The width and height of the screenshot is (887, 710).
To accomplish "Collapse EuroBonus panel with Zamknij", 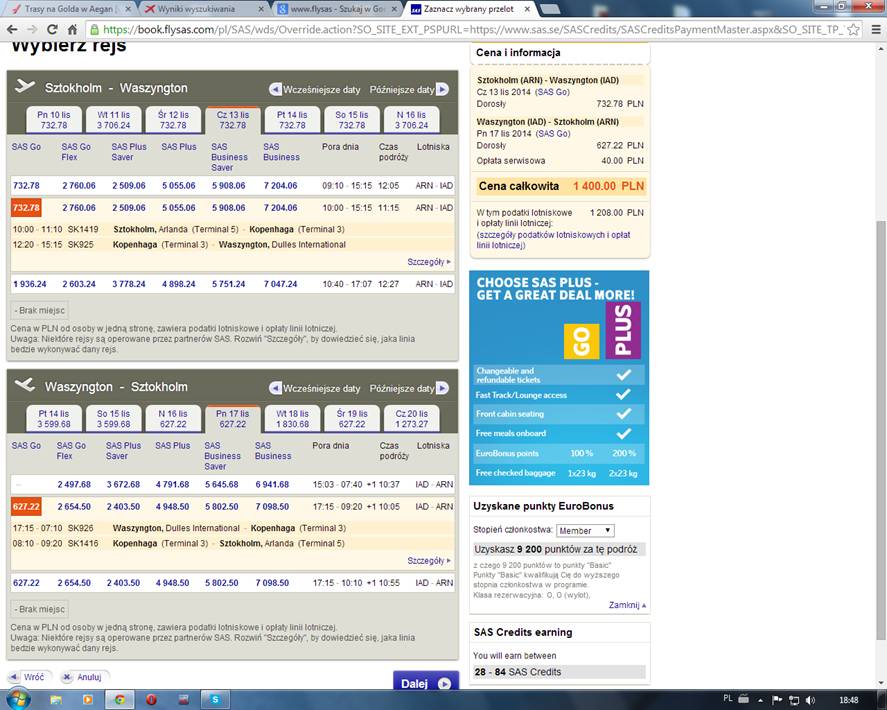I will [x=627, y=605].
